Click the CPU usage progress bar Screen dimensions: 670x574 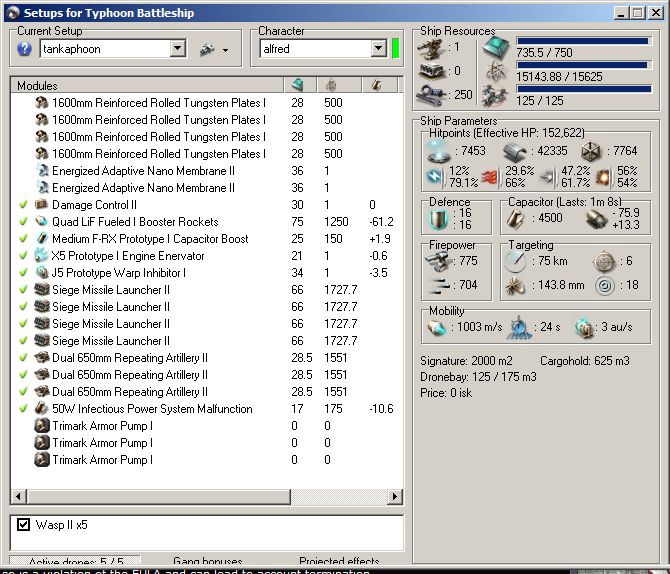[x=584, y=41]
